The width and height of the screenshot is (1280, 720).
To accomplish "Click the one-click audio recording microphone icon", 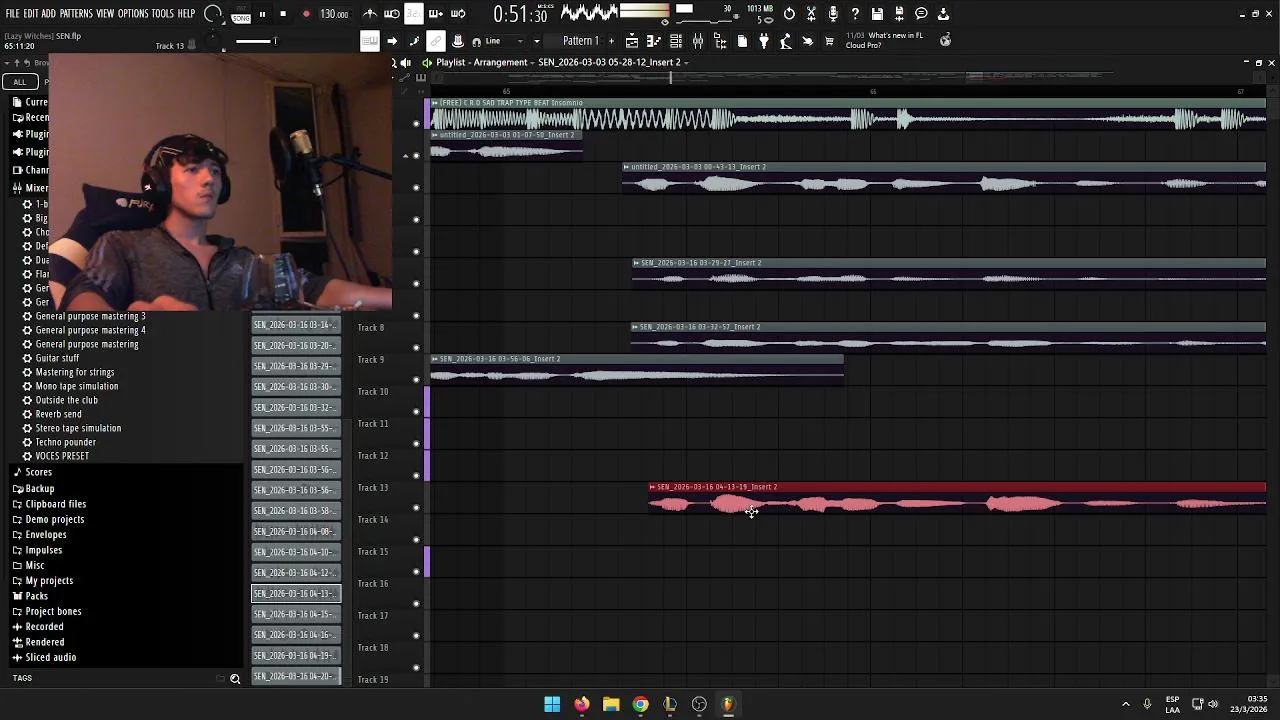I will click(833, 14).
